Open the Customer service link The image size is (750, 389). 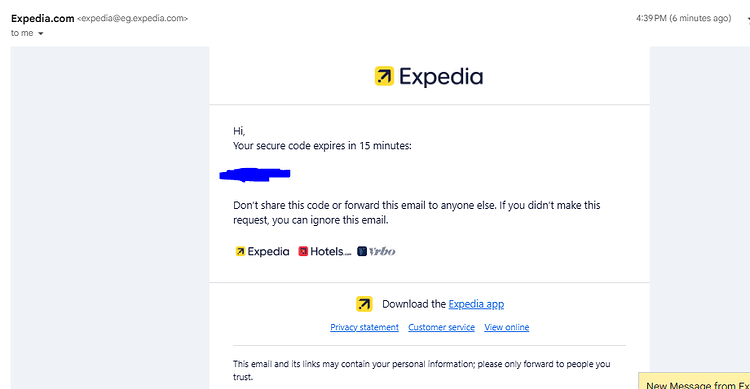[441, 327]
